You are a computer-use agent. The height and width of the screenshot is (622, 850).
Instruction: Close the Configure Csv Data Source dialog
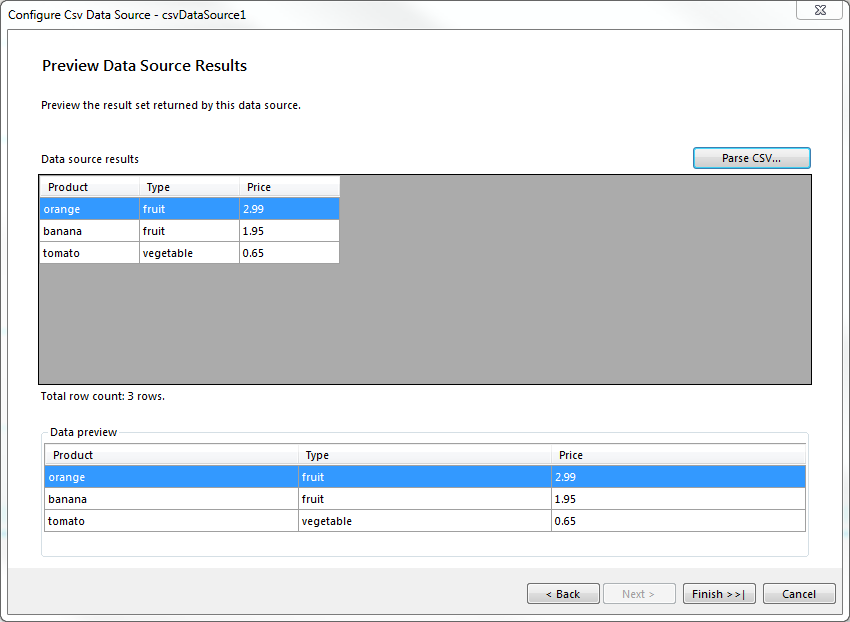[819, 10]
